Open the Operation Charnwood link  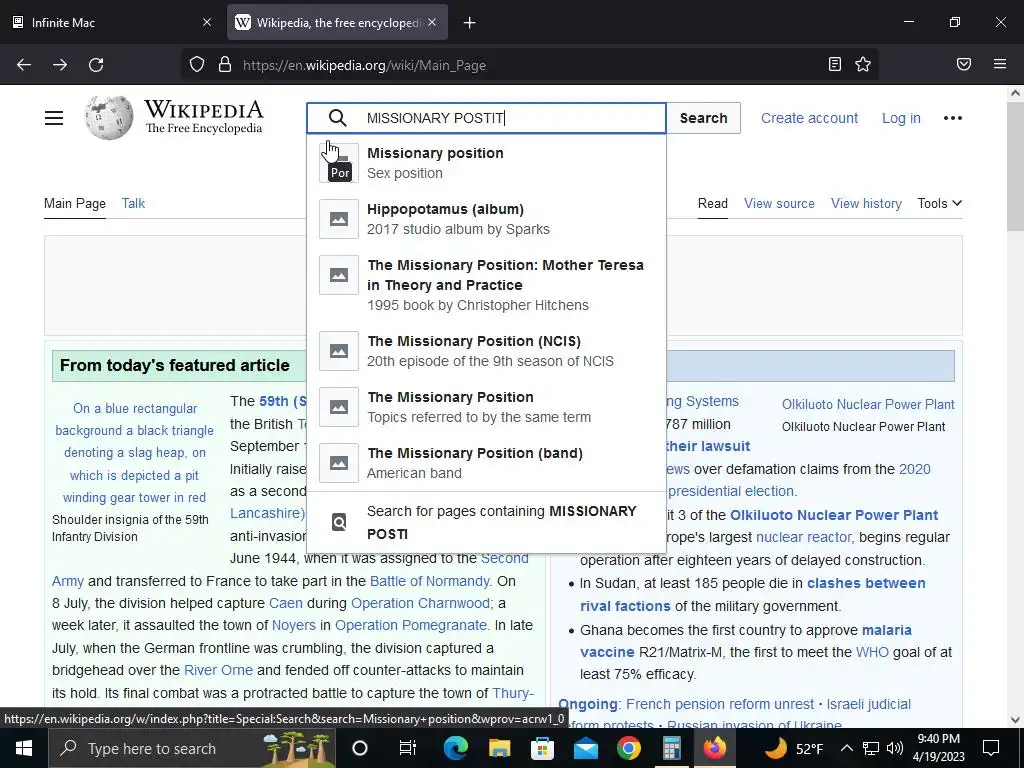point(420,603)
